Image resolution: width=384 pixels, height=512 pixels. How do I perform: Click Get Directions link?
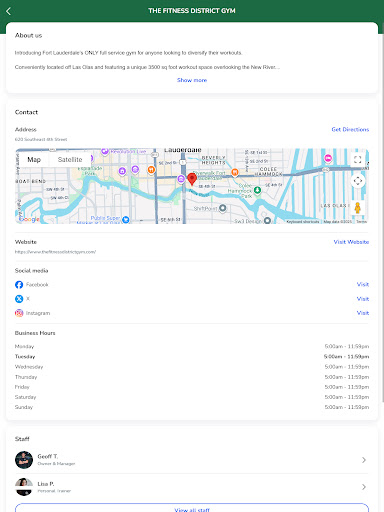tap(350, 129)
